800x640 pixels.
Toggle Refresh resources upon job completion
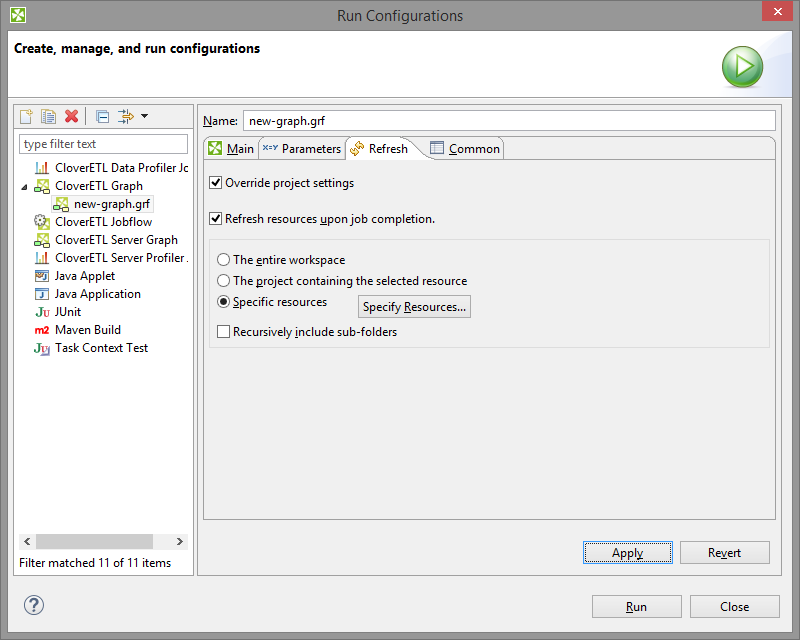point(216,219)
